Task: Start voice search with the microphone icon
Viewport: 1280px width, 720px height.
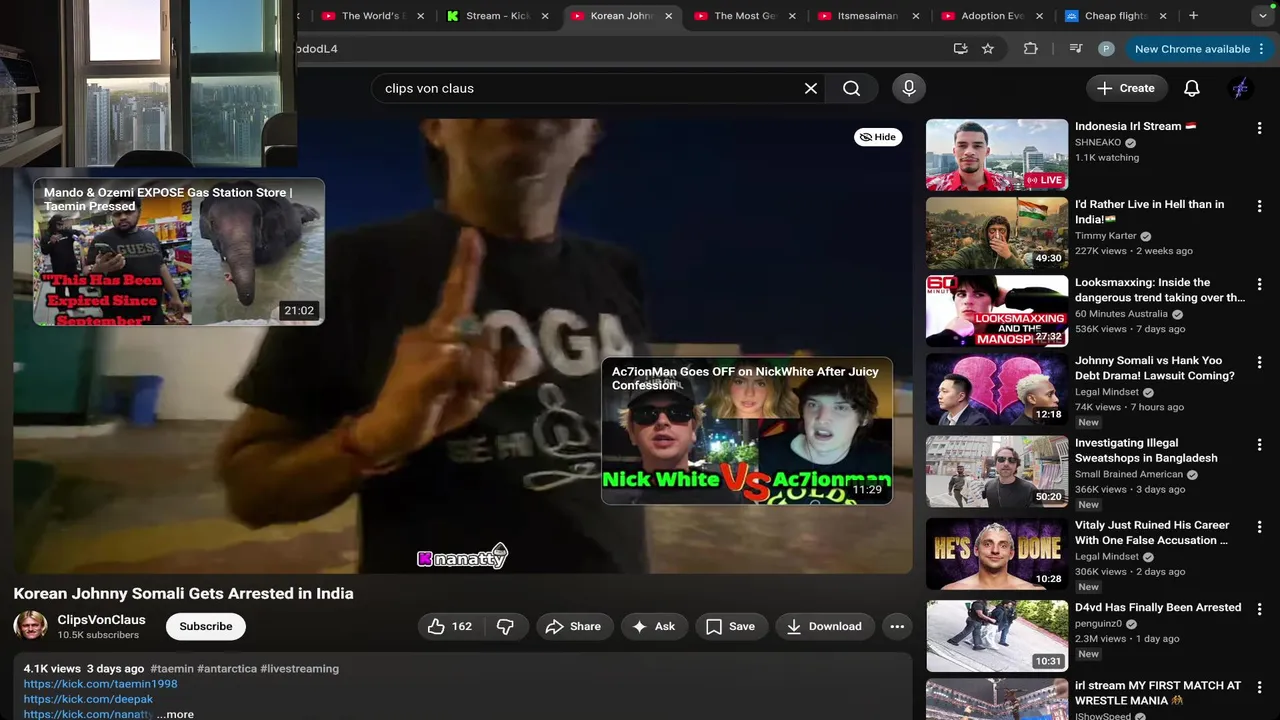Action: pos(909,88)
